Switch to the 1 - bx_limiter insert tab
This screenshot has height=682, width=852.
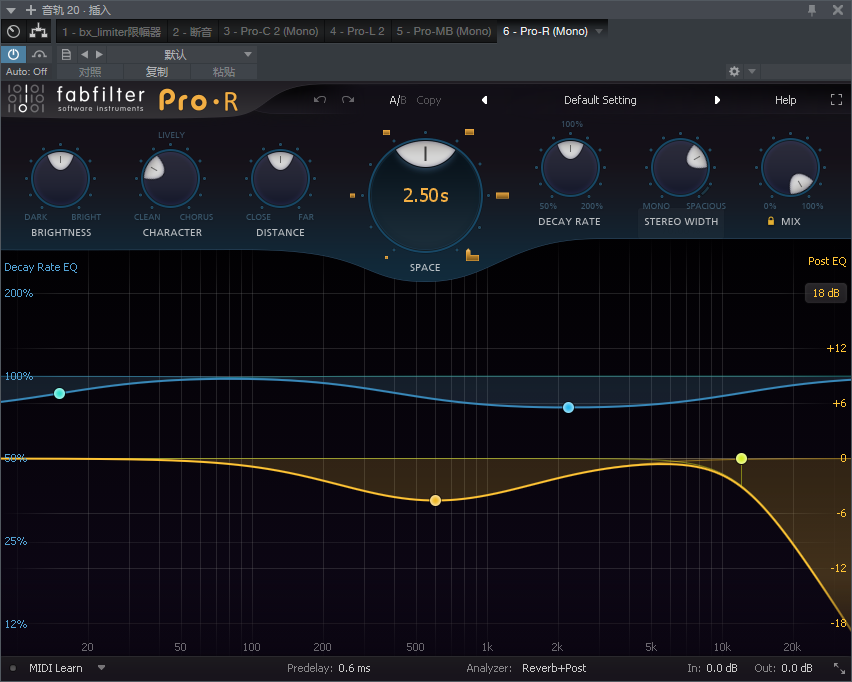coord(111,32)
